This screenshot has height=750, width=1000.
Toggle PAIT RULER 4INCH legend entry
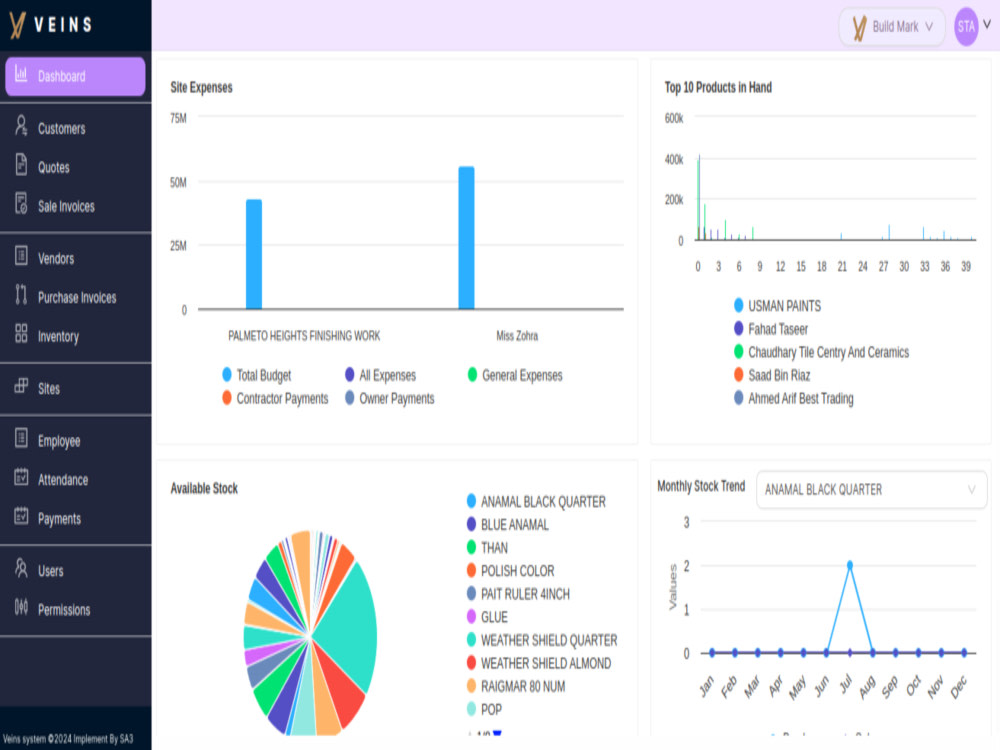click(518, 594)
